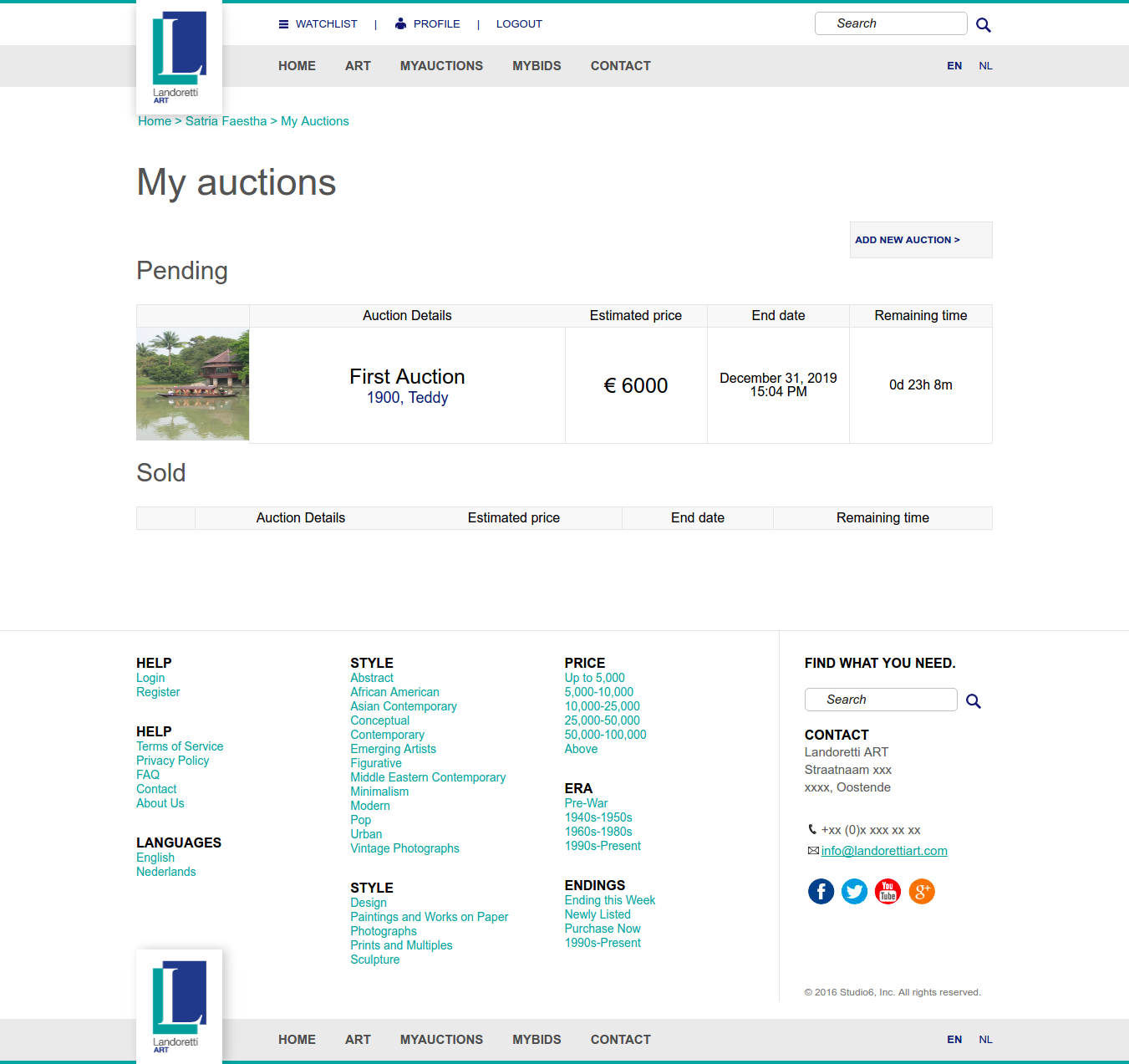Click the footer search magnifier icon
The image size is (1129, 1064).
[x=974, y=701]
